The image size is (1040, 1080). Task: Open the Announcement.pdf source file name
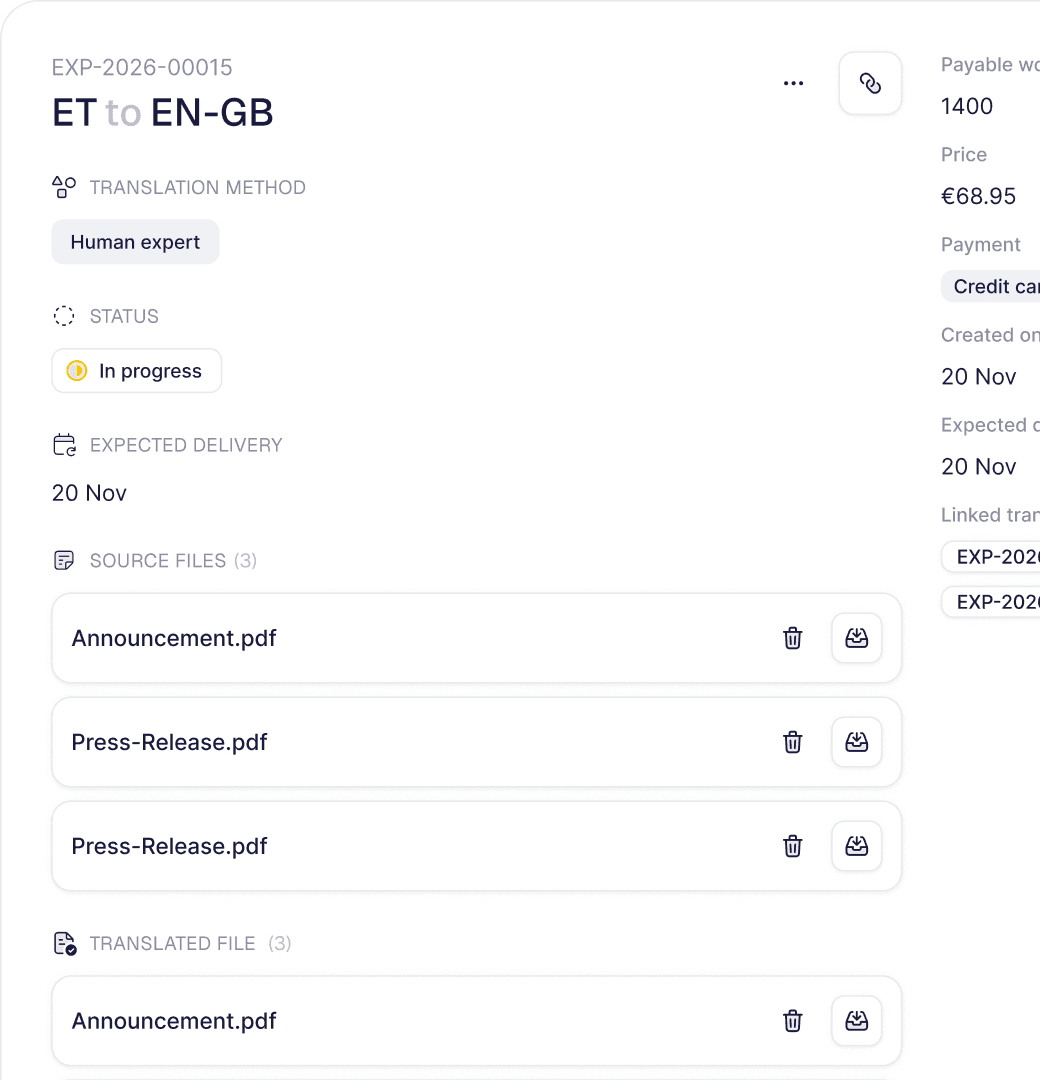pos(174,638)
